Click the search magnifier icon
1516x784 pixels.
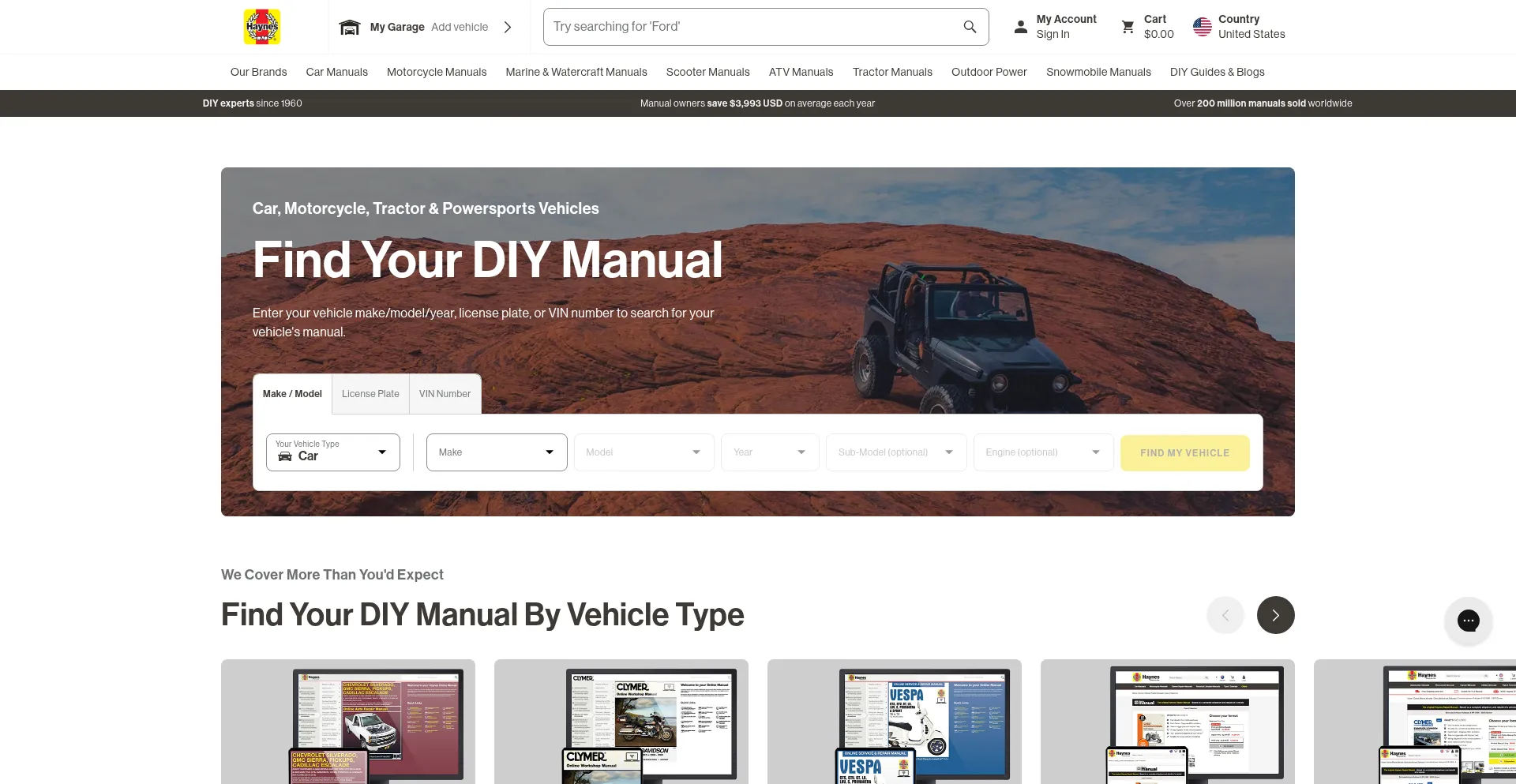point(970,27)
